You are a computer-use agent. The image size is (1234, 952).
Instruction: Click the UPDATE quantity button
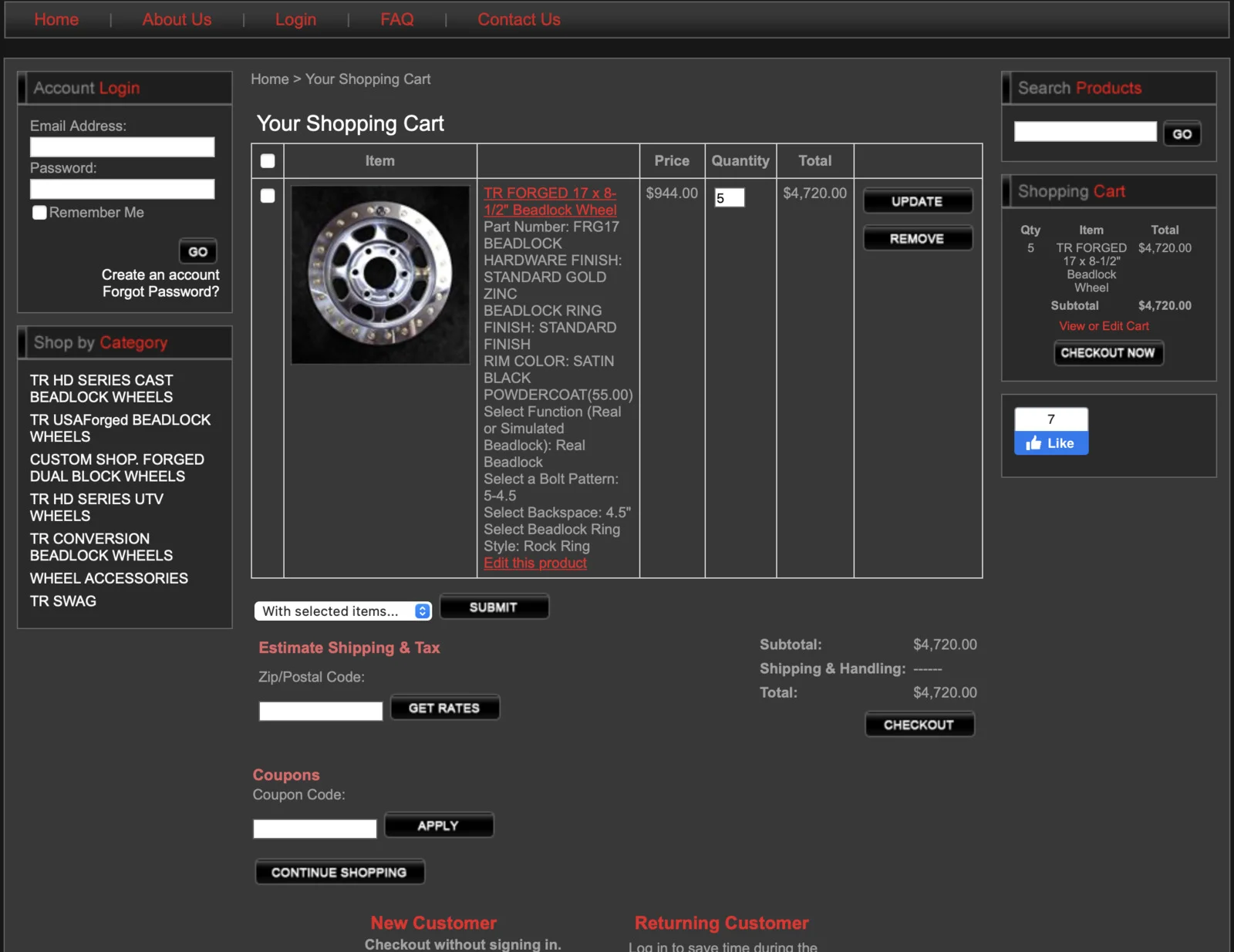(917, 201)
